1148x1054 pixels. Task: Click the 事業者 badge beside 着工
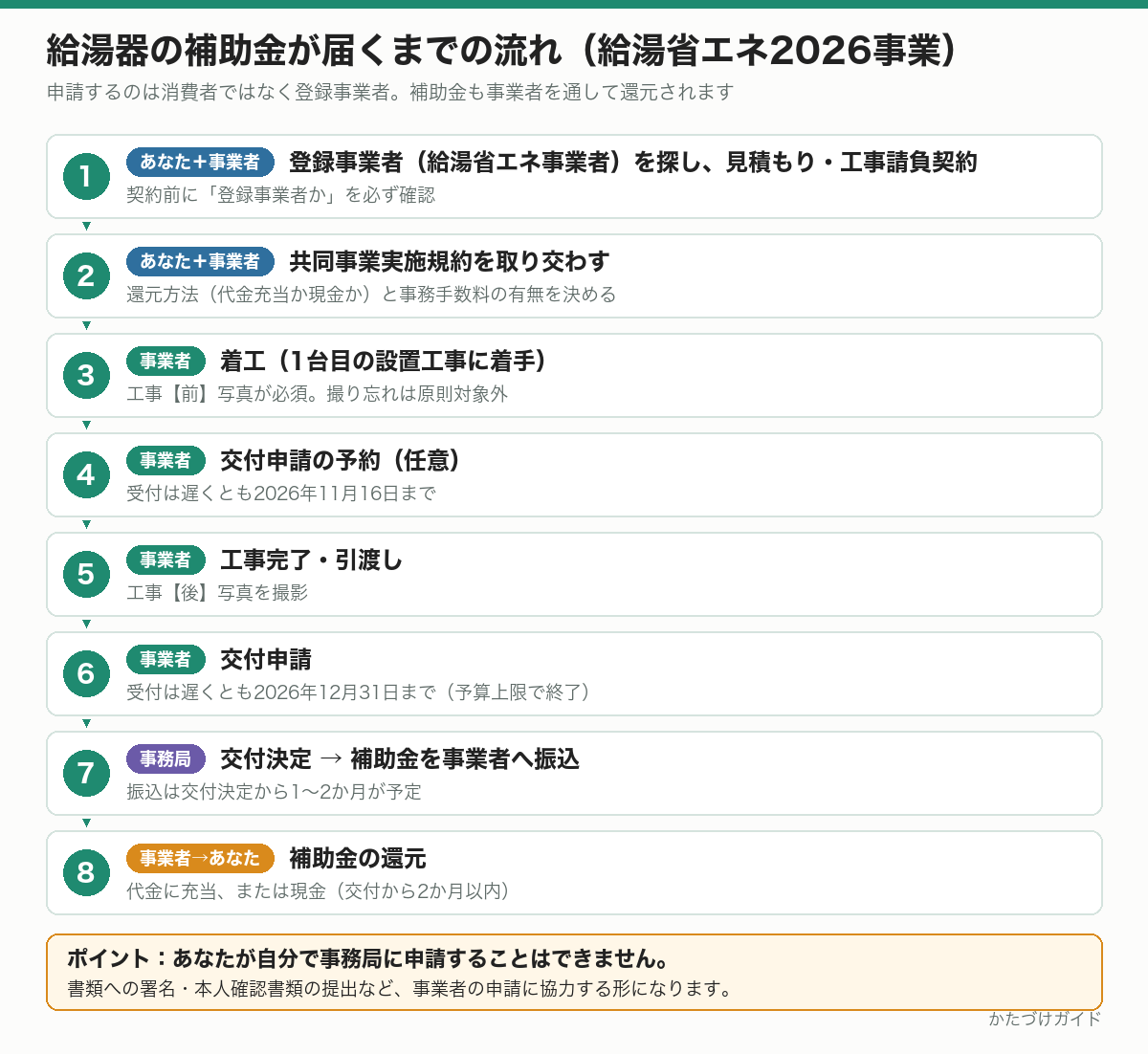pyautogui.click(x=166, y=361)
